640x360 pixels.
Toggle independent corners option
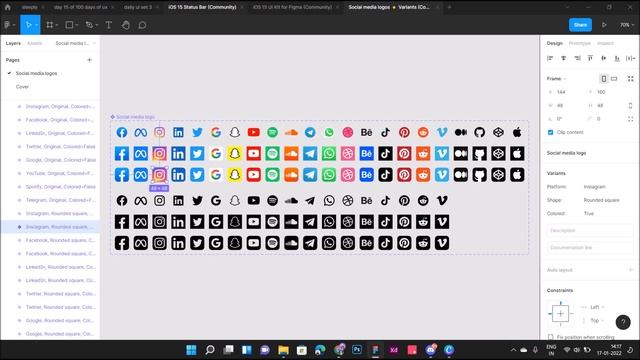pyautogui.click(x=631, y=119)
